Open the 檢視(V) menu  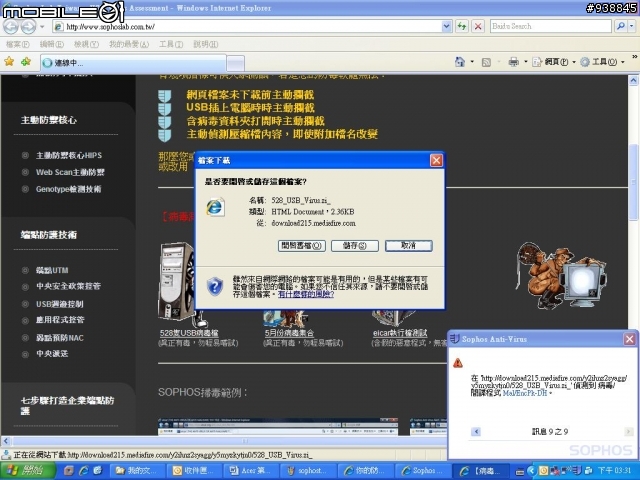tap(86, 44)
